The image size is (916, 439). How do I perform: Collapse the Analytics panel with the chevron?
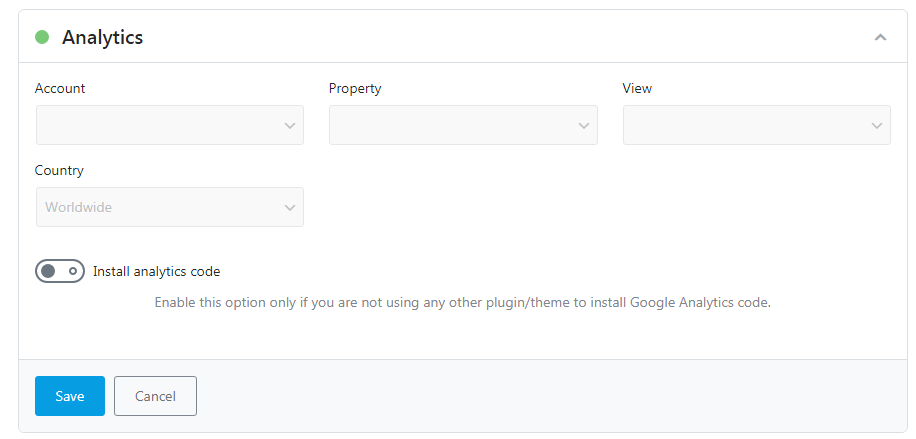point(880,37)
